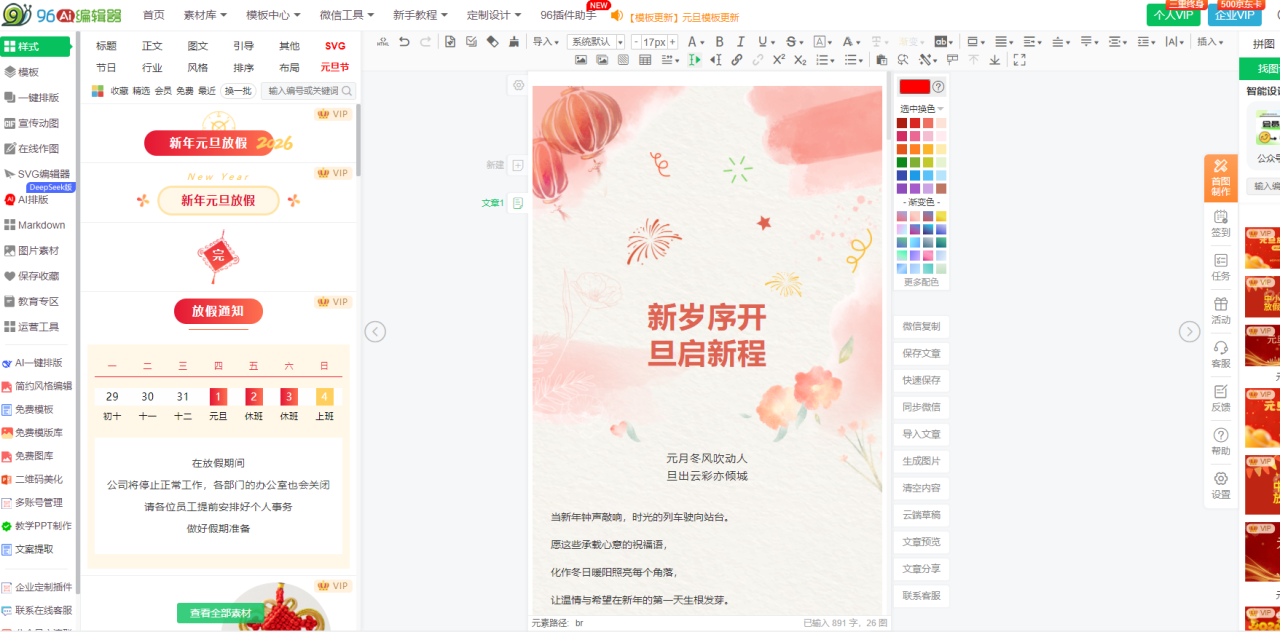
Task: Switch to the 标题 material tab
Action: [106, 46]
